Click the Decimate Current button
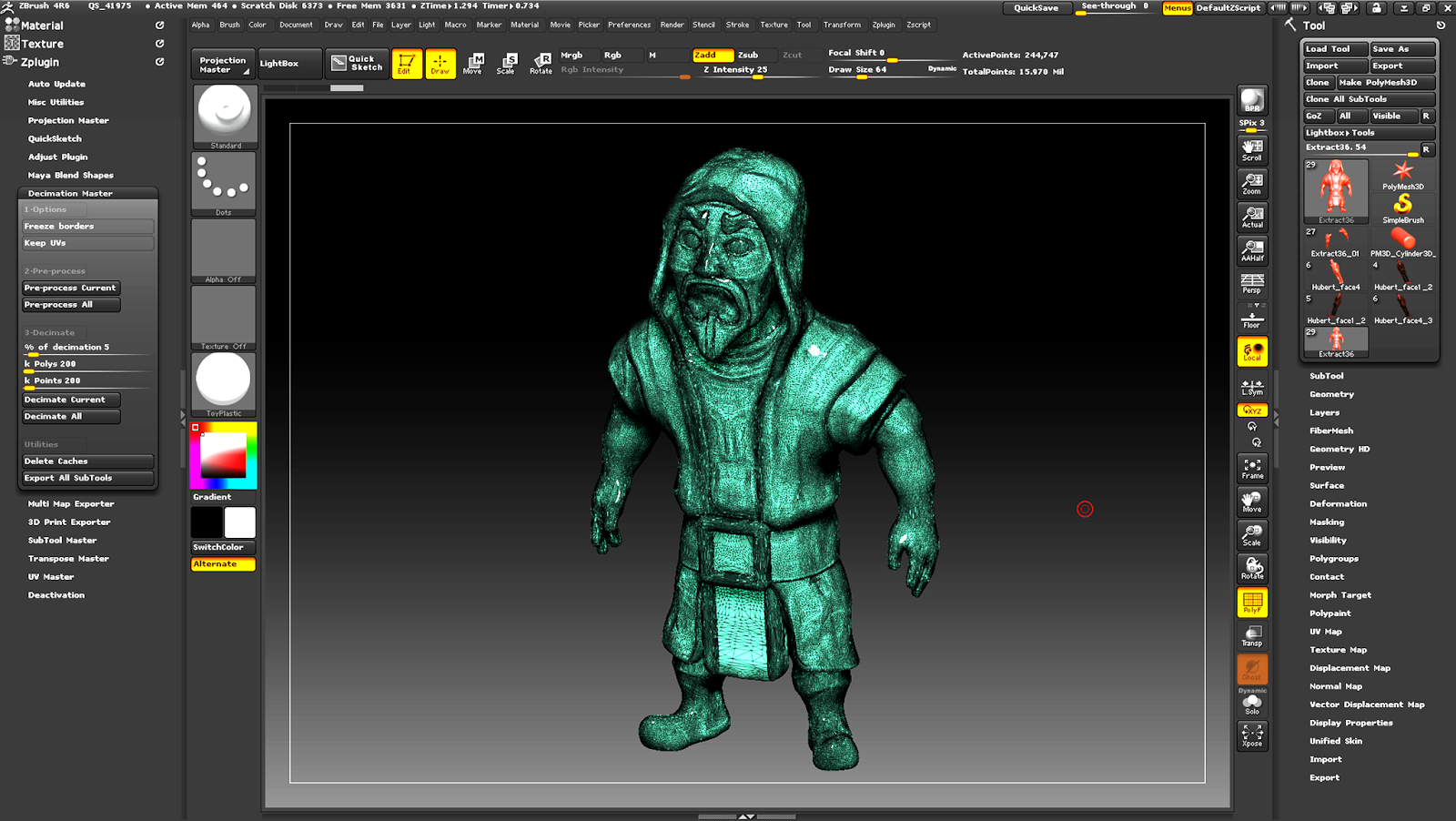The height and width of the screenshot is (821, 1456). pos(71,400)
